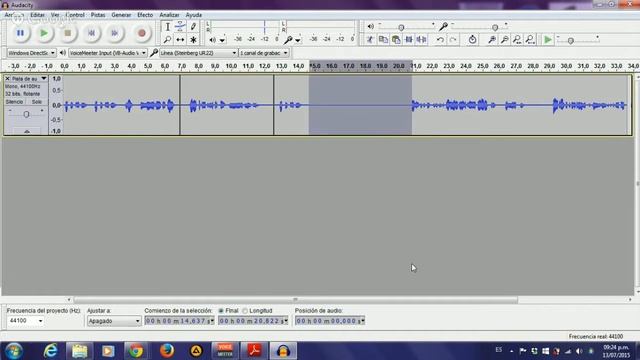Screen dimensions: 640x360
Task: Click the selection end time field
Action: 253,321
